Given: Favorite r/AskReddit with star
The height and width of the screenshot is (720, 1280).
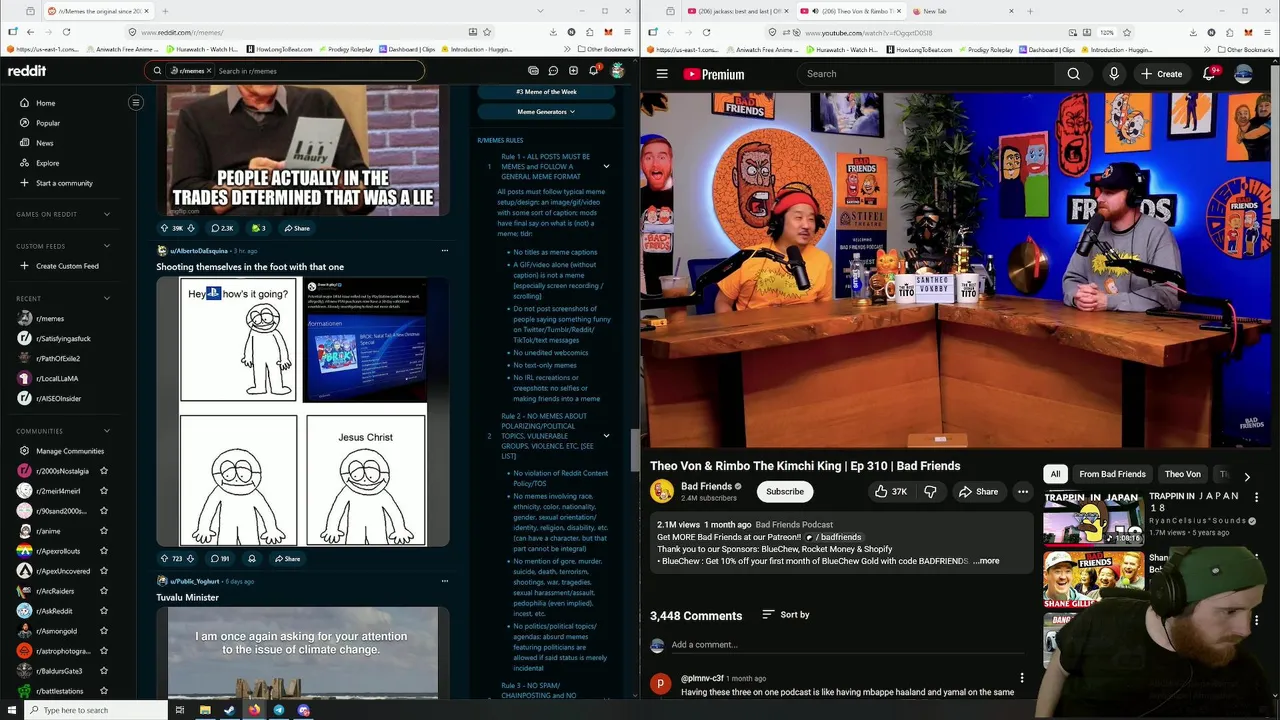Looking at the screenshot, I should [x=104, y=611].
